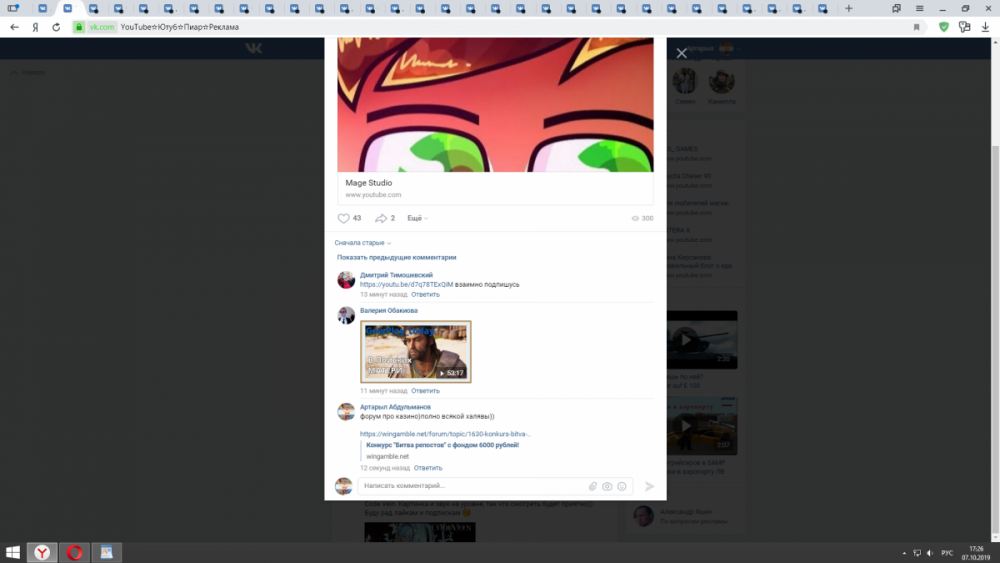Screen dimensions: 1000x563
Task: Open a new browser tab
Action: (849, 8)
